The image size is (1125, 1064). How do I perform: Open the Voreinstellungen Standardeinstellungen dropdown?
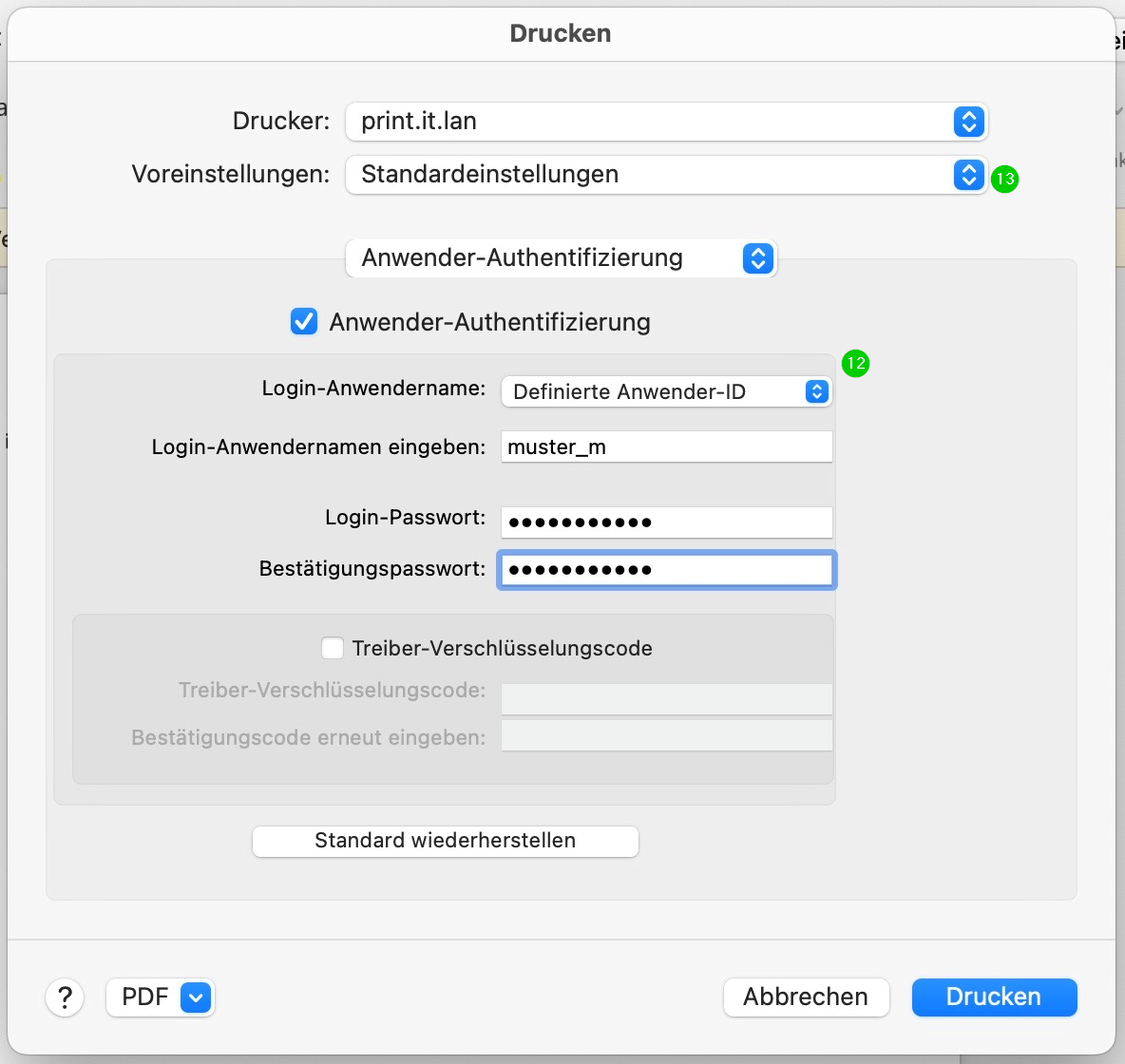coord(646,175)
